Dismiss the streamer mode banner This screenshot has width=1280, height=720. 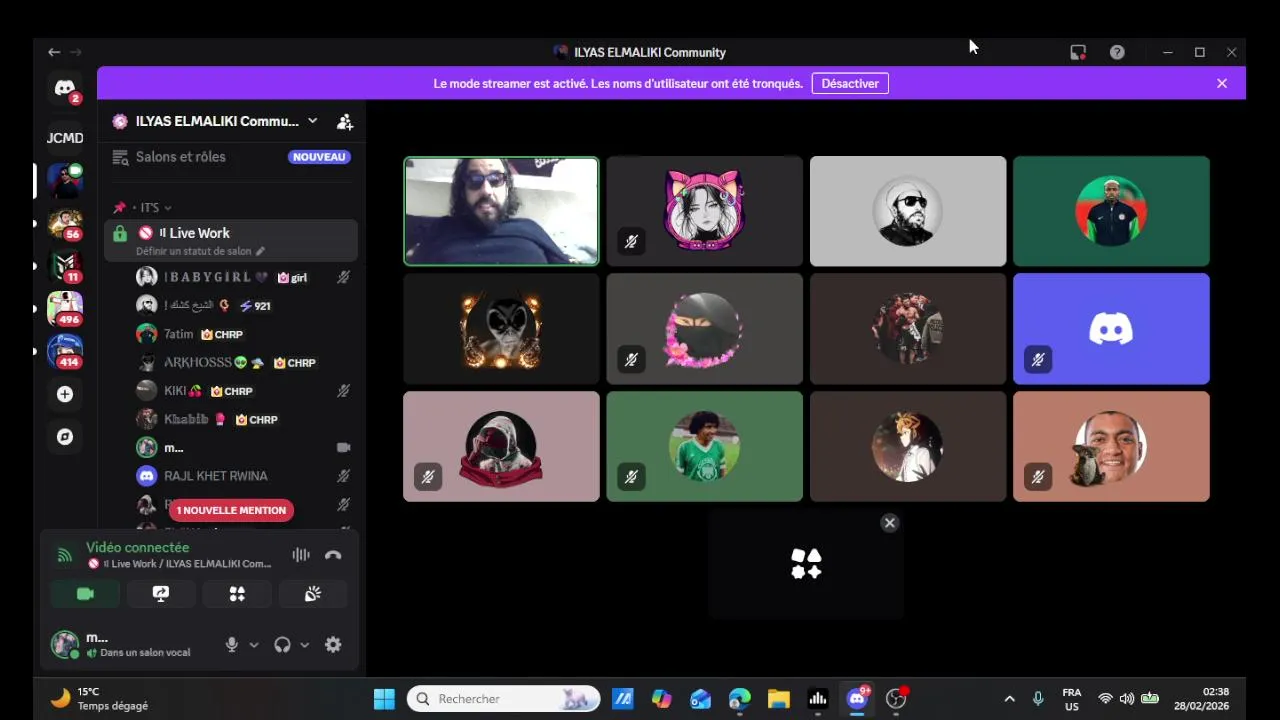[1222, 84]
